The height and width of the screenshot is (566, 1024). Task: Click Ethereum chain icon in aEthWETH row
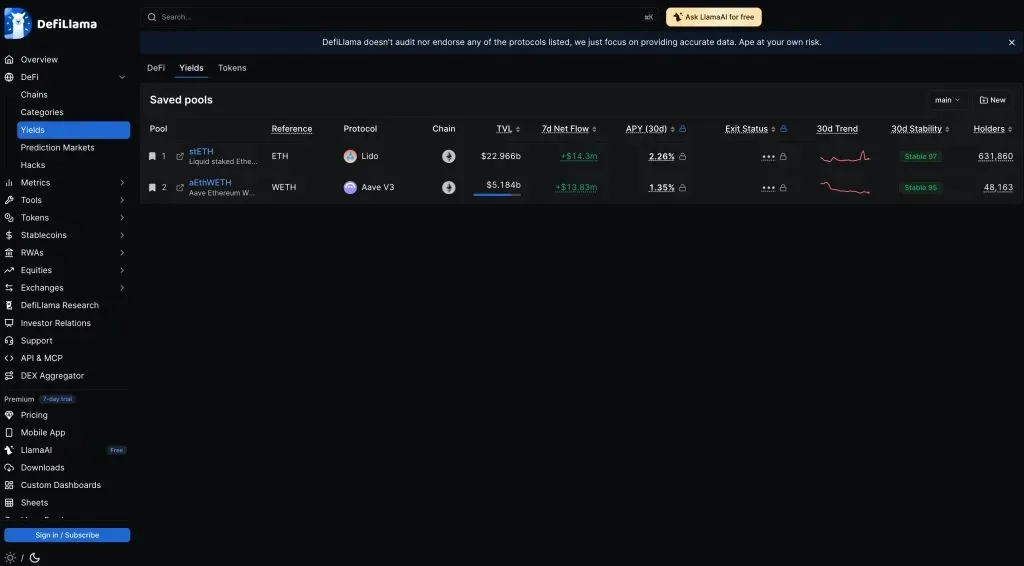point(449,188)
